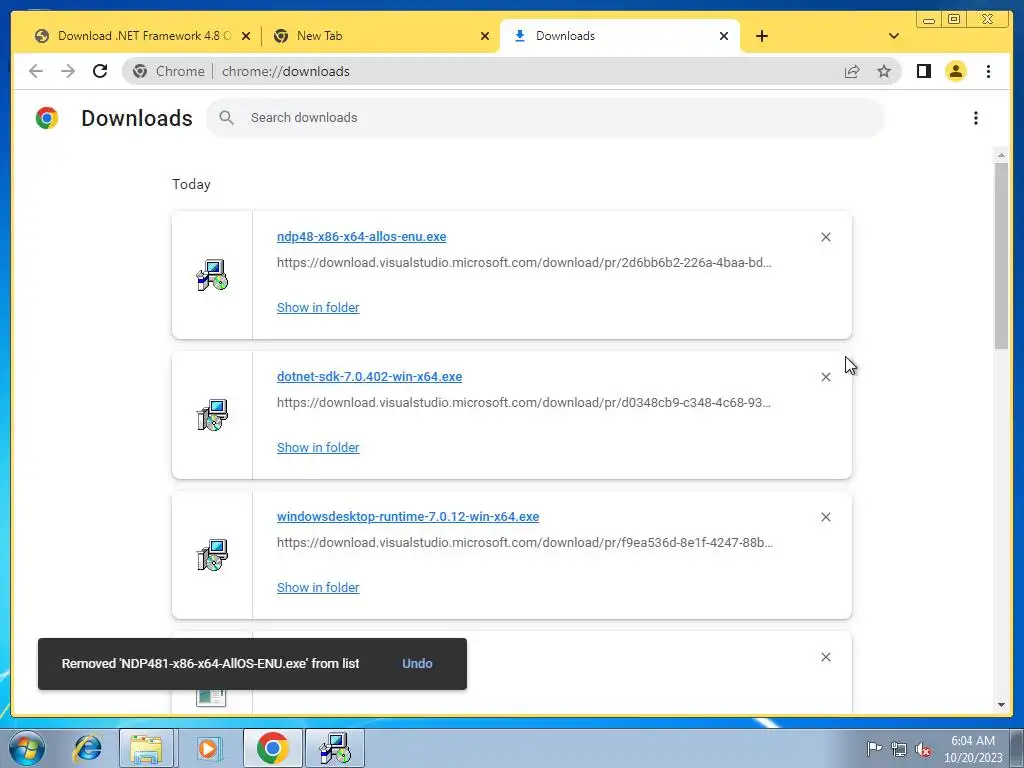Viewport: 1024px width, 768px height.
Task: Click the scrollbar down arrow
Action: (1001, 705)
